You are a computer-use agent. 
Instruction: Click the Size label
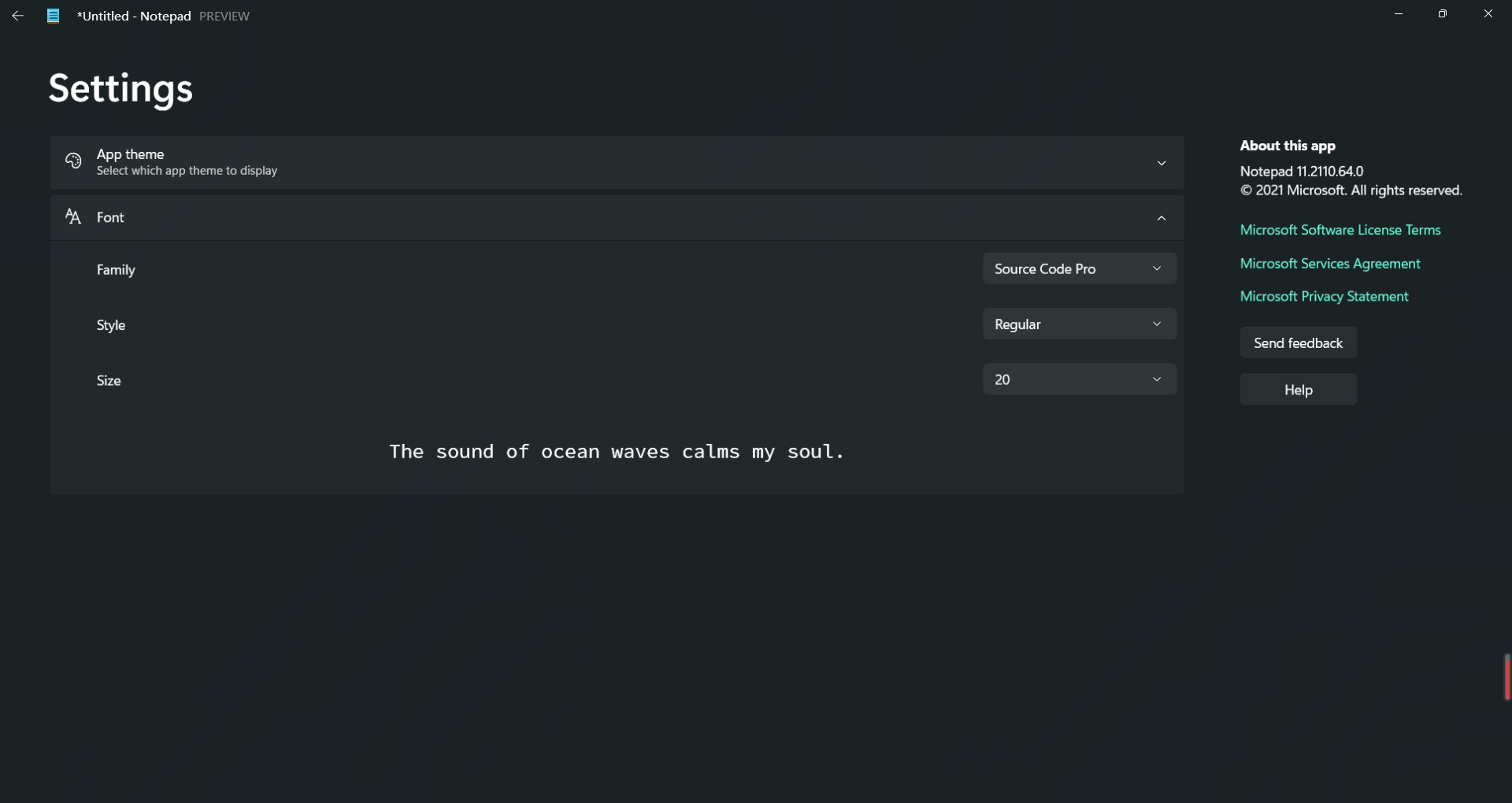click(x=109, y=380)
